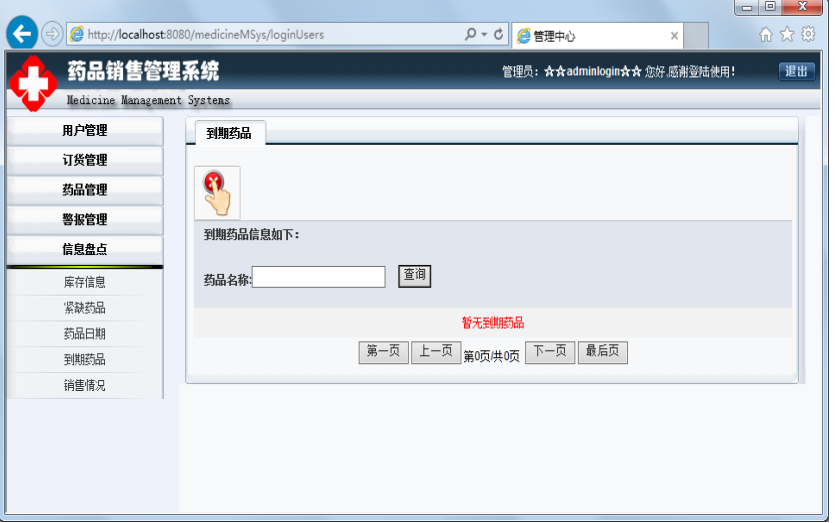
Task: Open 紧缺药品 submenu item
Action: [x=85, y=308]
